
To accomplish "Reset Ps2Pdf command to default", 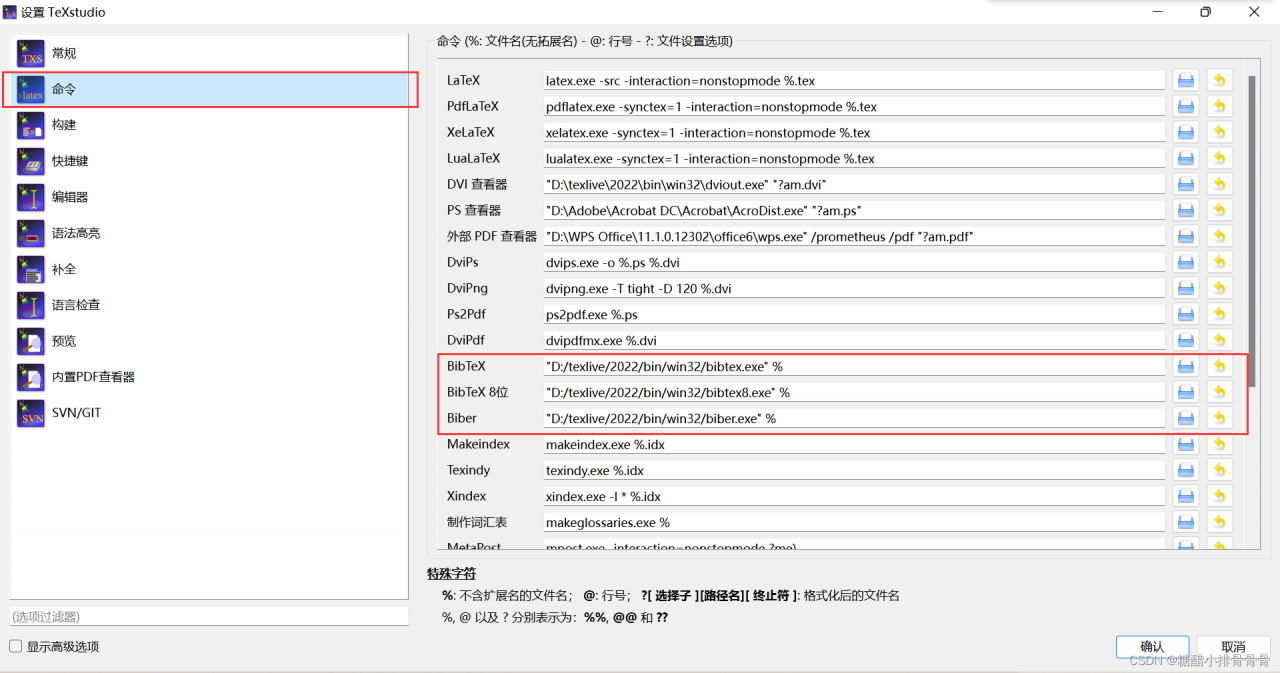I will (x=1219, y=314).
